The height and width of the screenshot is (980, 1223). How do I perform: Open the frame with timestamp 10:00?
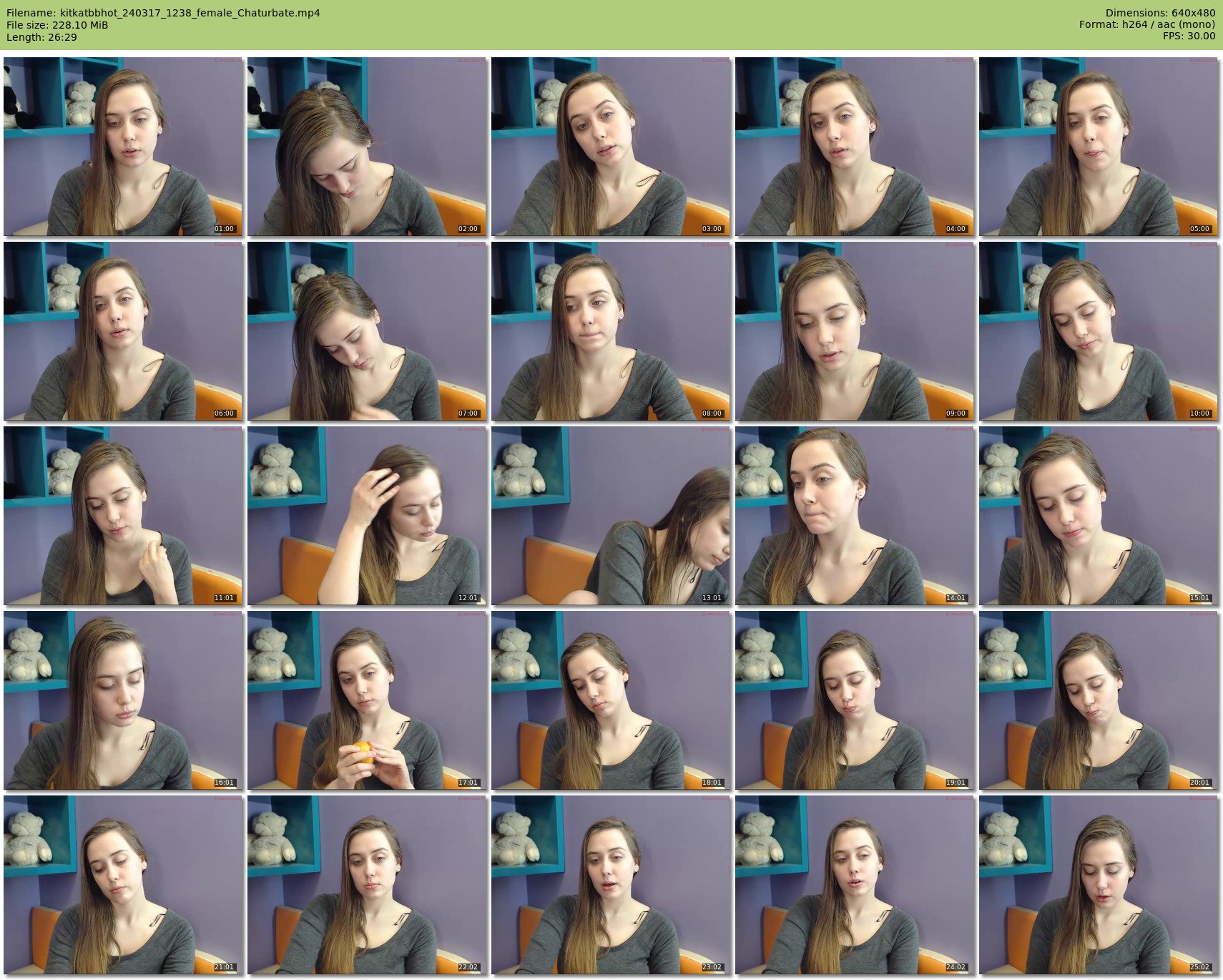(x=1099, y=331)
